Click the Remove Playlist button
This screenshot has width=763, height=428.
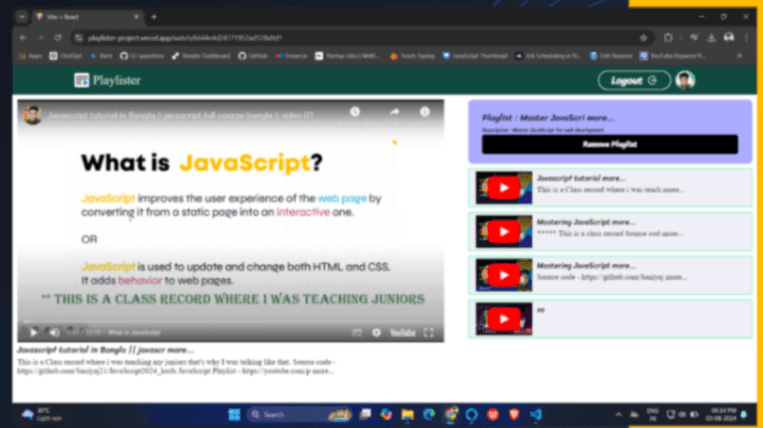609,144
